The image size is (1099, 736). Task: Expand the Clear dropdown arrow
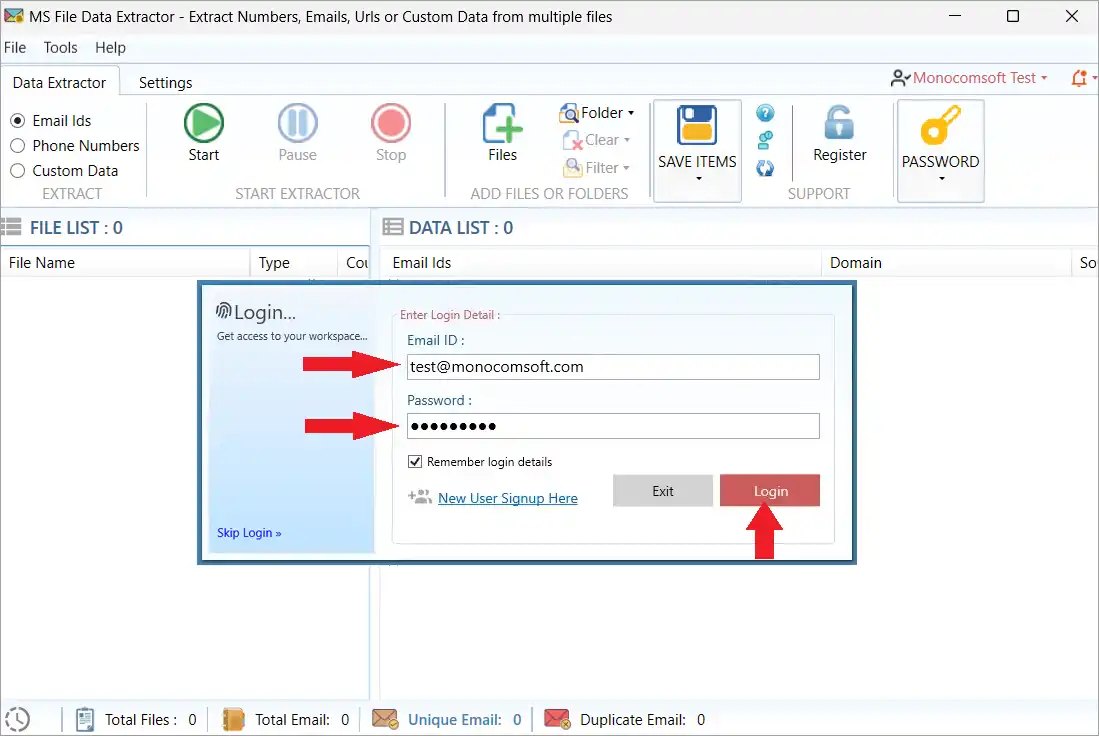point(627,140)
